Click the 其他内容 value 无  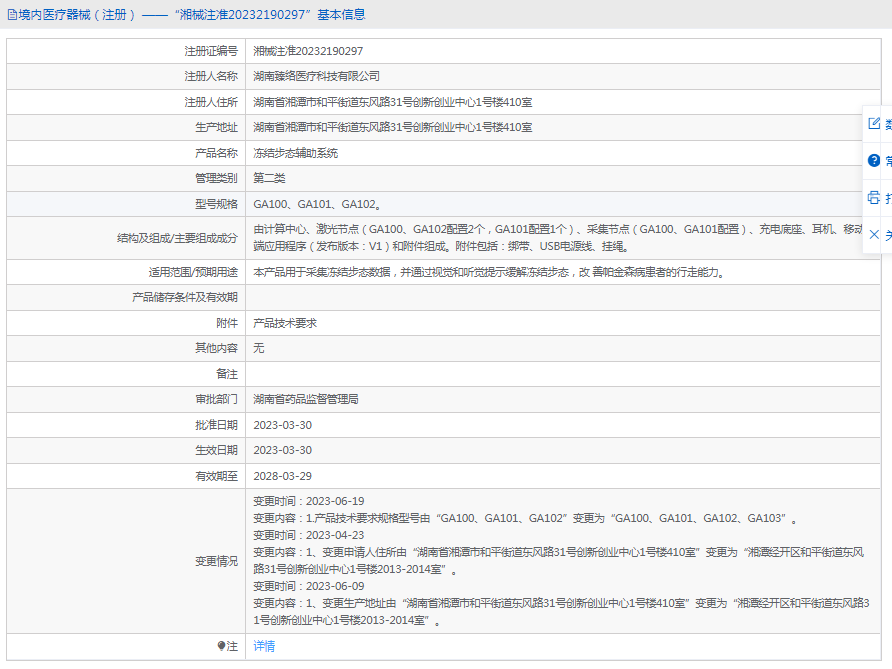[x=259, y=348]
